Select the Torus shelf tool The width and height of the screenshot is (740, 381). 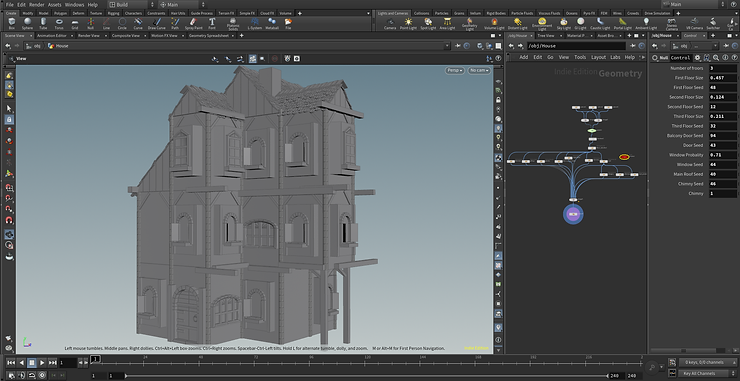pyautogui.click(x=59, y=24)
